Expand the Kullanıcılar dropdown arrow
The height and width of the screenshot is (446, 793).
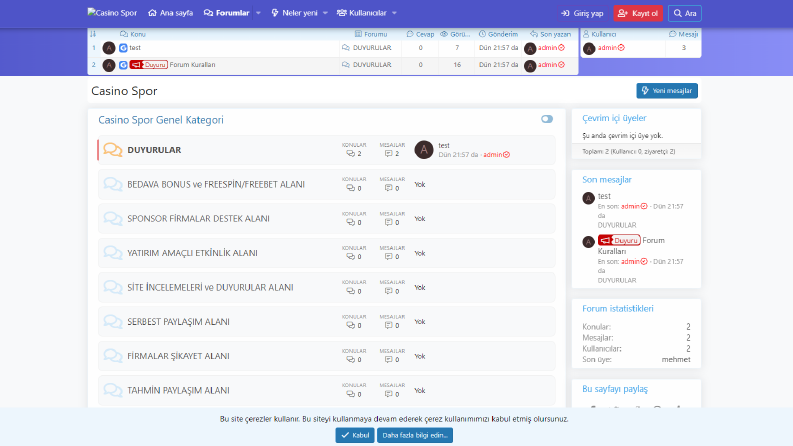[394, 13]
